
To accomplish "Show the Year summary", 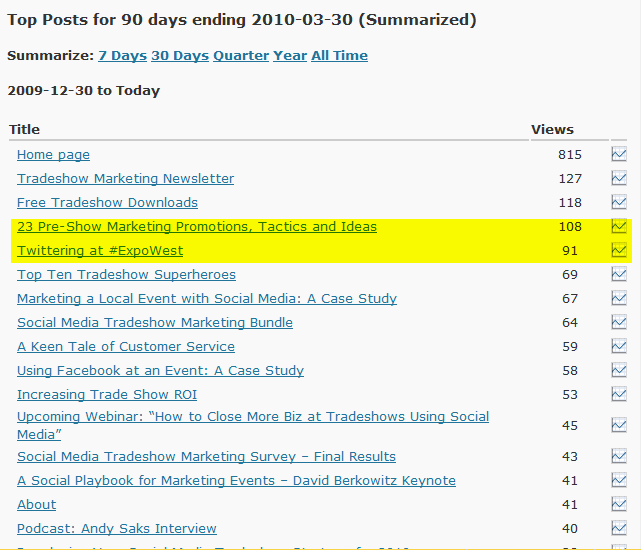I will pos(290,56).
